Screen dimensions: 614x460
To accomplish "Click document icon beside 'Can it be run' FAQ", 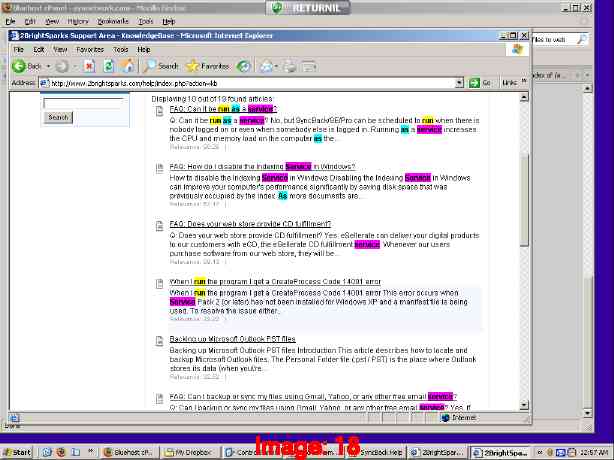I will click(159, 111).
